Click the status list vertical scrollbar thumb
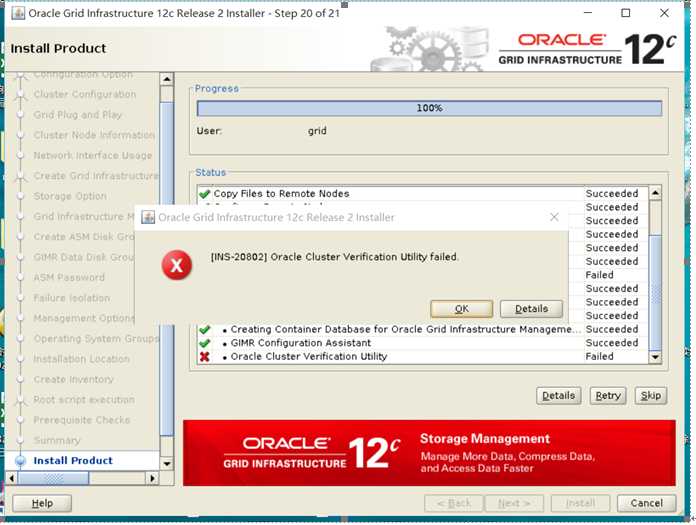 click(655, 293)
